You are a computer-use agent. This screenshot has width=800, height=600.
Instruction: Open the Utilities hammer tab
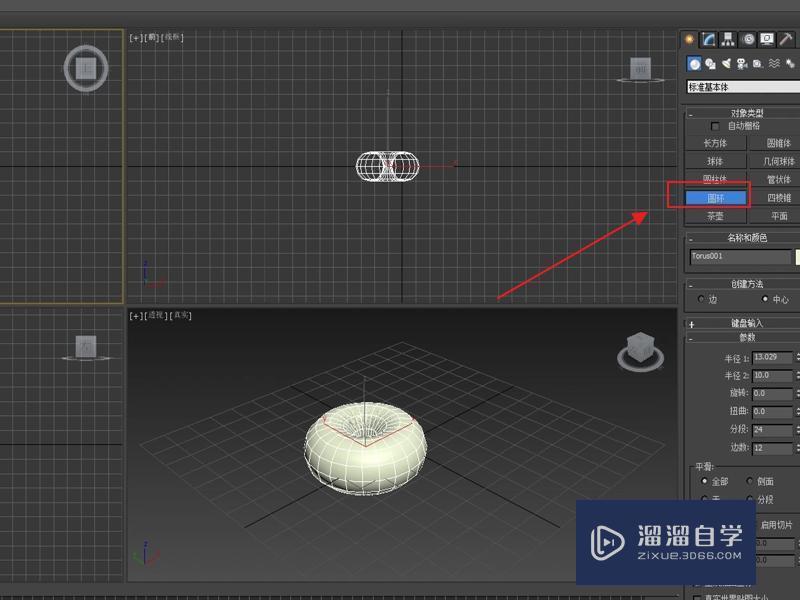coord(786,39)
